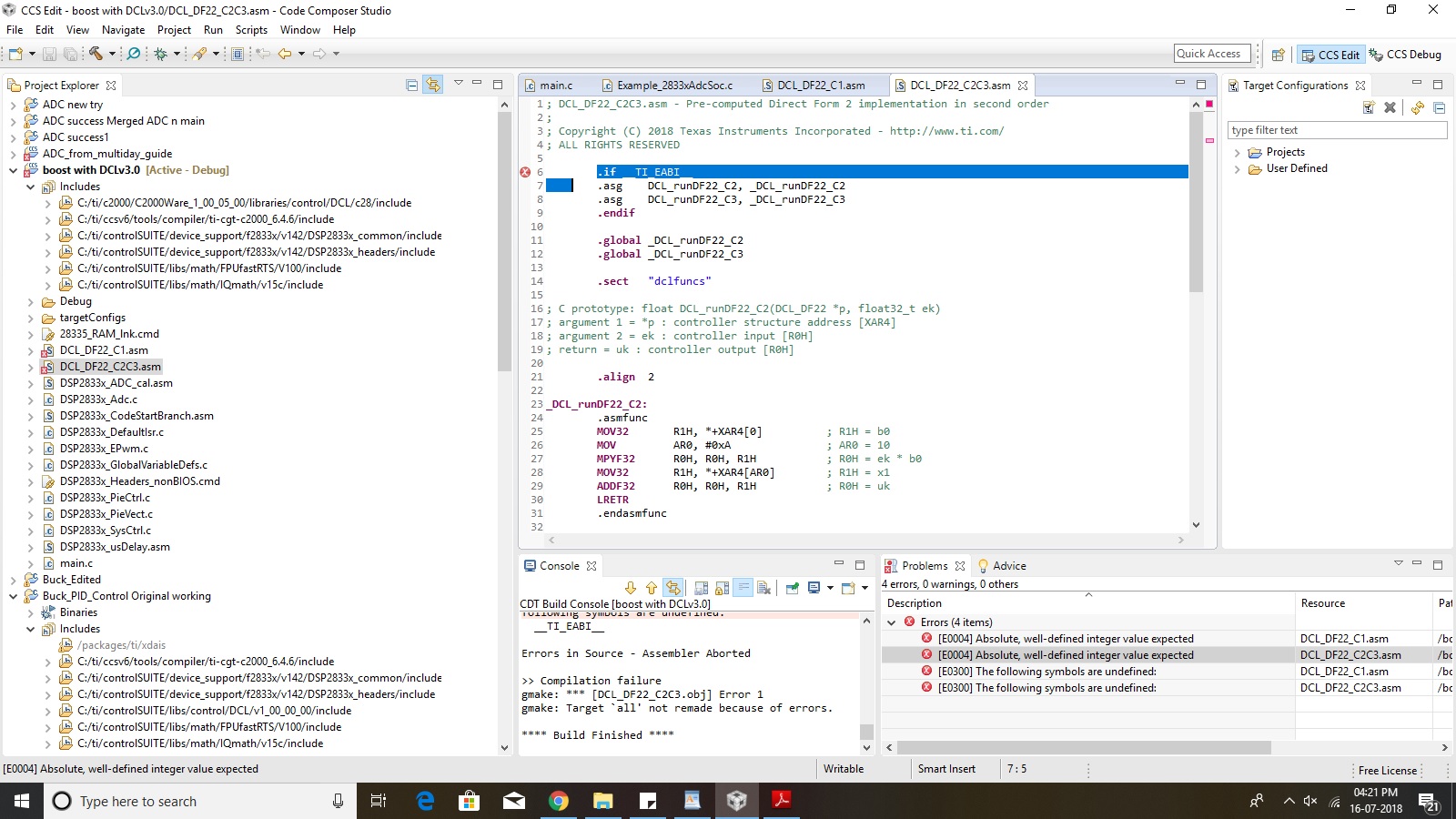Click the Build hammer icon in toolbar
Image resolution: width=1456 pixels, height=819 pixels.
(96, 54)
